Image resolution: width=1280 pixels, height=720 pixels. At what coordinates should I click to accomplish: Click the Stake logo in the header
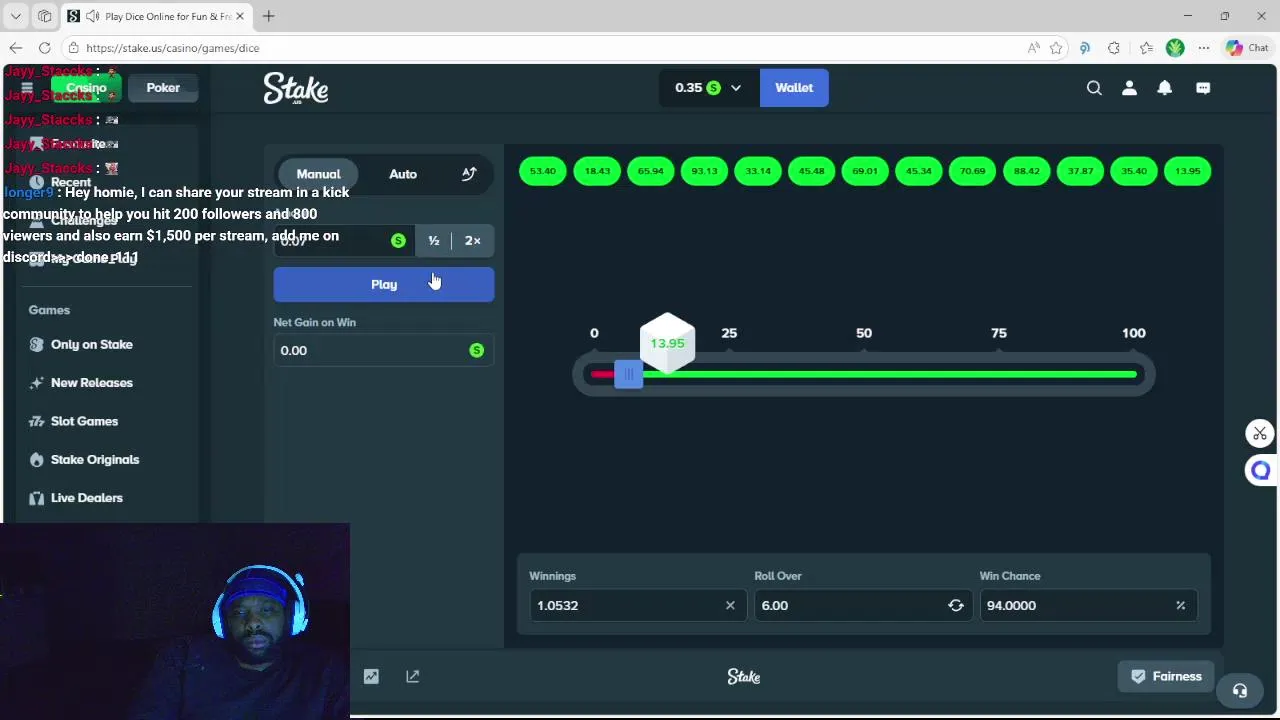[x=296, y=88]
